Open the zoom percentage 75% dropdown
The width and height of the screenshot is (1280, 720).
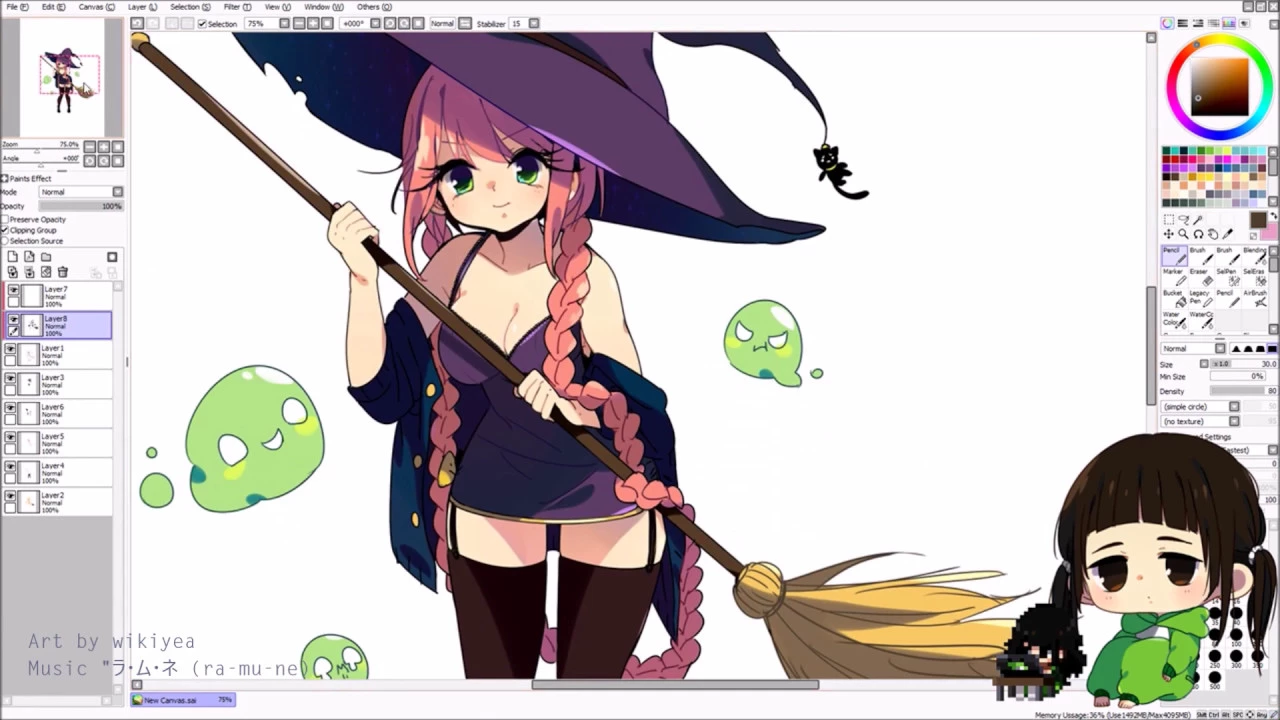click(x=284, y=23)
